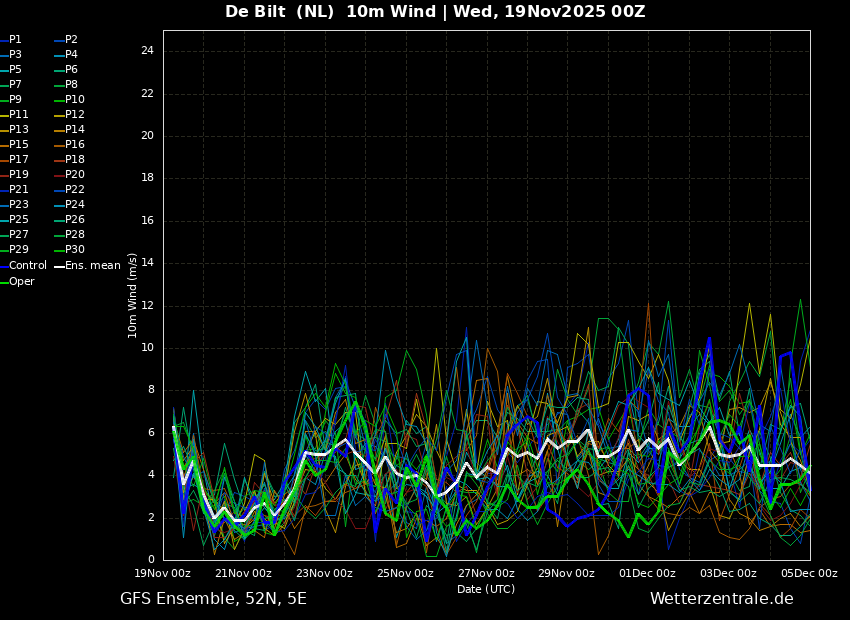Click the 01Dec 00z date axis label

(648, 573)
